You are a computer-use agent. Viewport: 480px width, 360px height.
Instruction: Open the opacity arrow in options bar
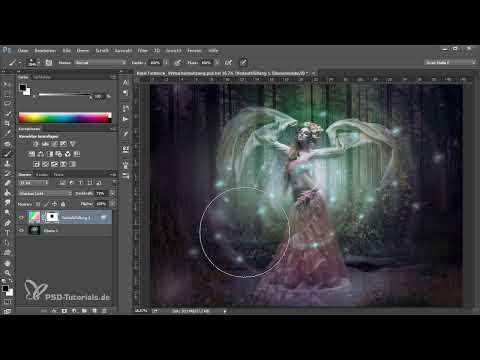[166, 62]
